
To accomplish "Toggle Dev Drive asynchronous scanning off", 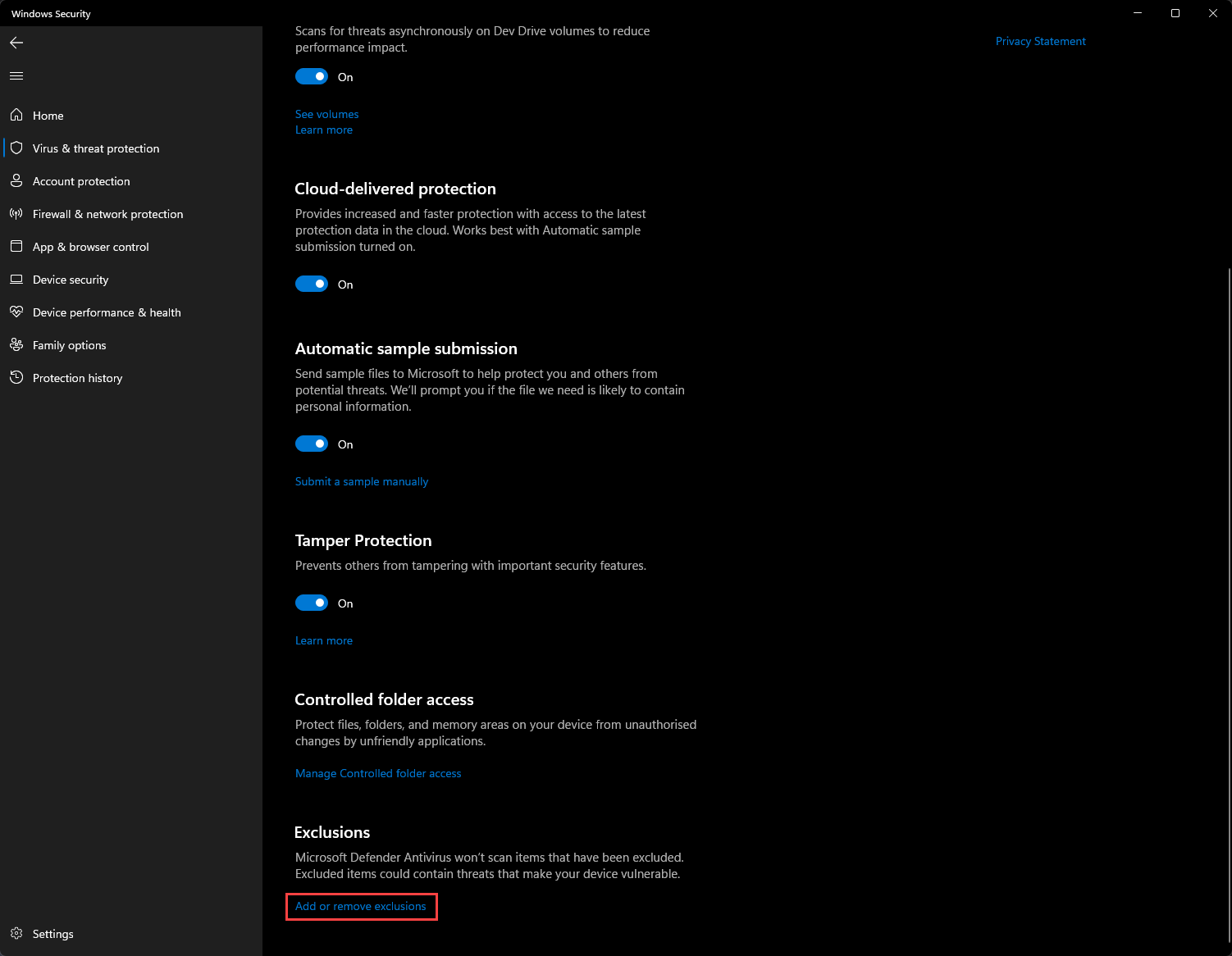I will click(x=312, y=76).
